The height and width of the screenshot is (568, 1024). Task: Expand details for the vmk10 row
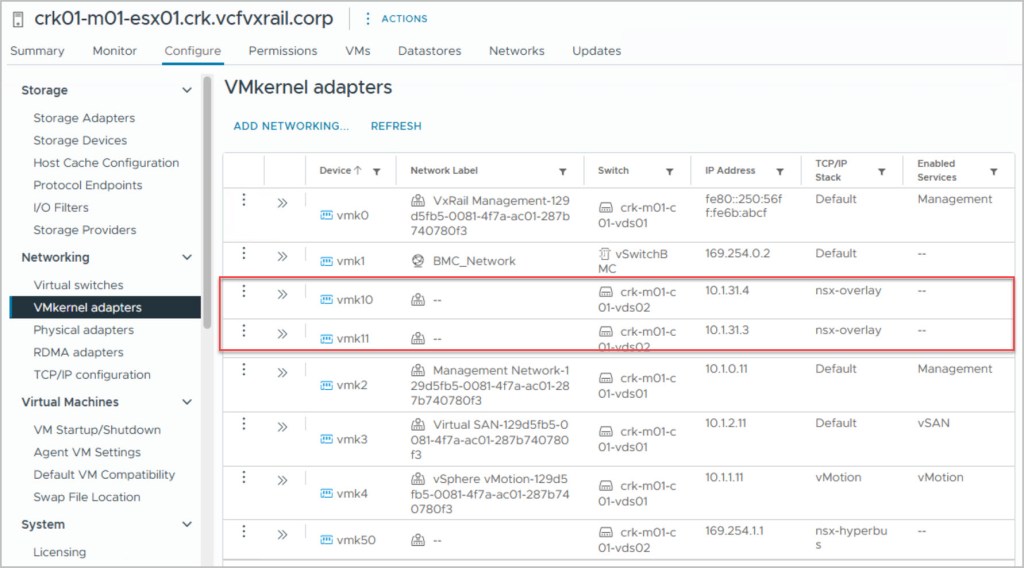(282, 294)
